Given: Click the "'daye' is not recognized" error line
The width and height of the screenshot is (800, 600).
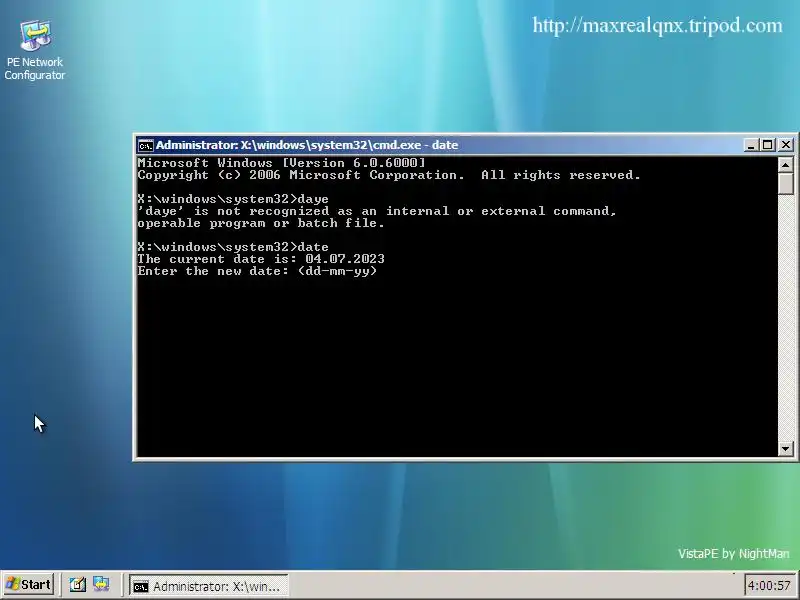Looking at the screenshot, I should pos(377,211).
